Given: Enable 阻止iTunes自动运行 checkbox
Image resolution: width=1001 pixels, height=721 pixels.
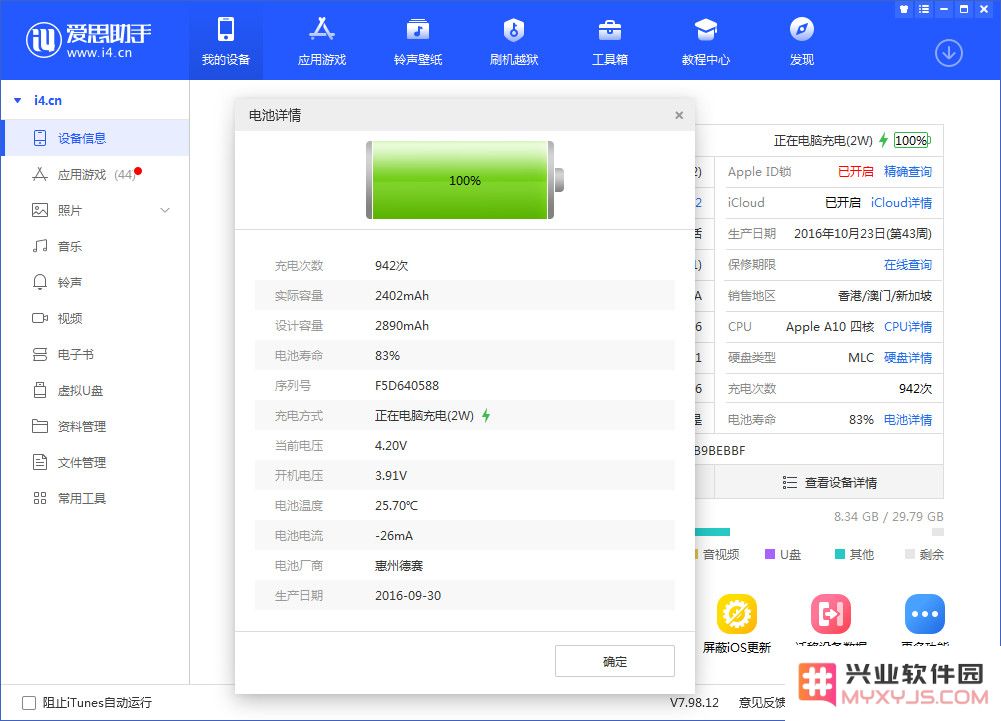Looking at the screenshot, I should (29, 703).
